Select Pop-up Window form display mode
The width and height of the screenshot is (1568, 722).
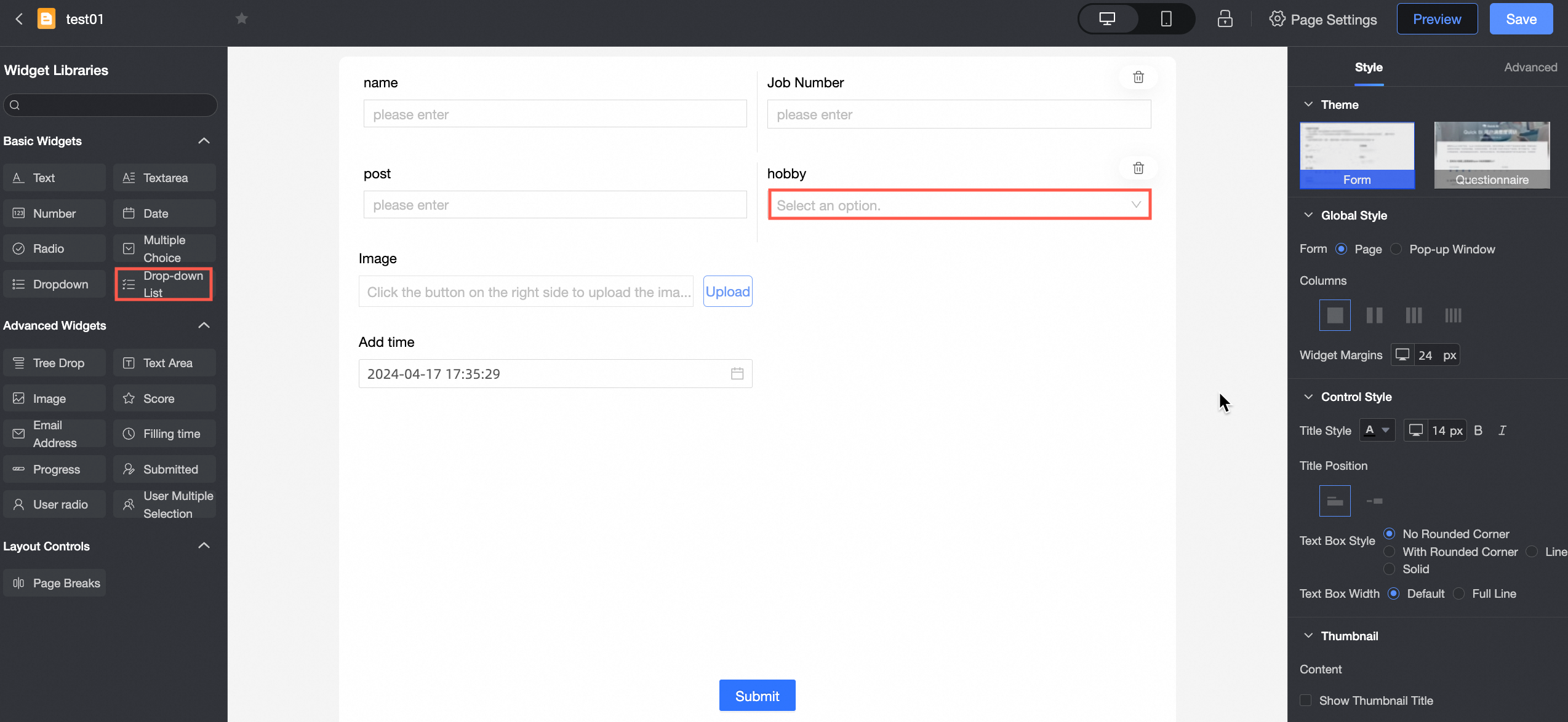[x=1395, y=249]
